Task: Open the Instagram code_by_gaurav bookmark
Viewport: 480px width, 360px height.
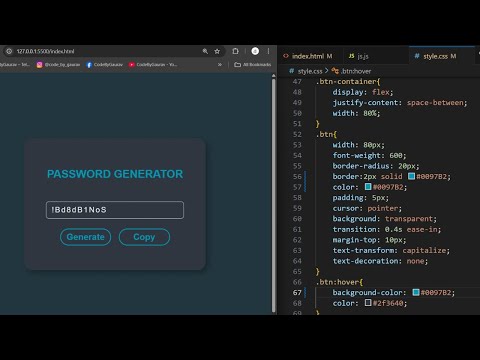Action: pyautogui.click(x=58, y=65)
